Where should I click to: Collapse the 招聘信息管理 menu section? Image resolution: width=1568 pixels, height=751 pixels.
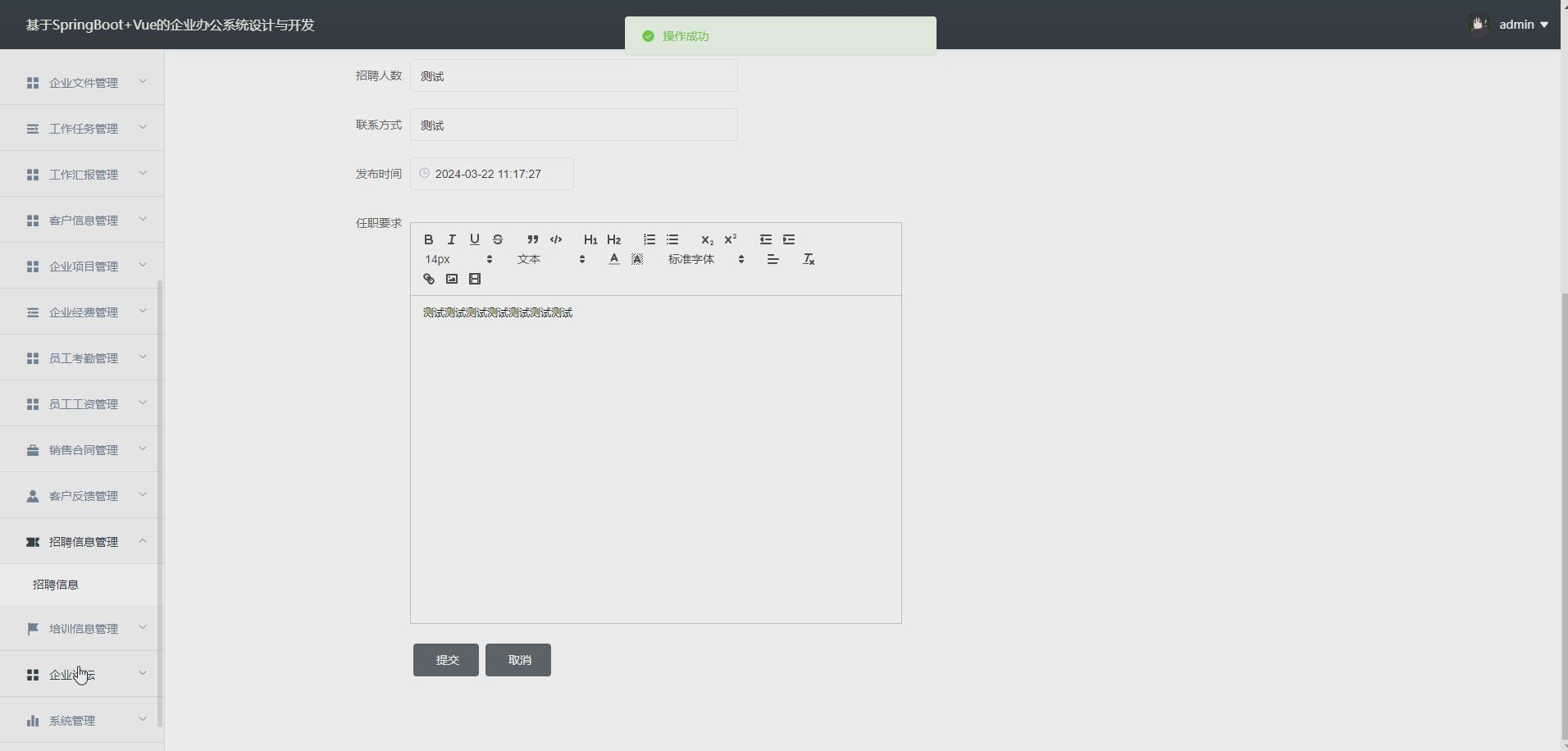[82, 541]
